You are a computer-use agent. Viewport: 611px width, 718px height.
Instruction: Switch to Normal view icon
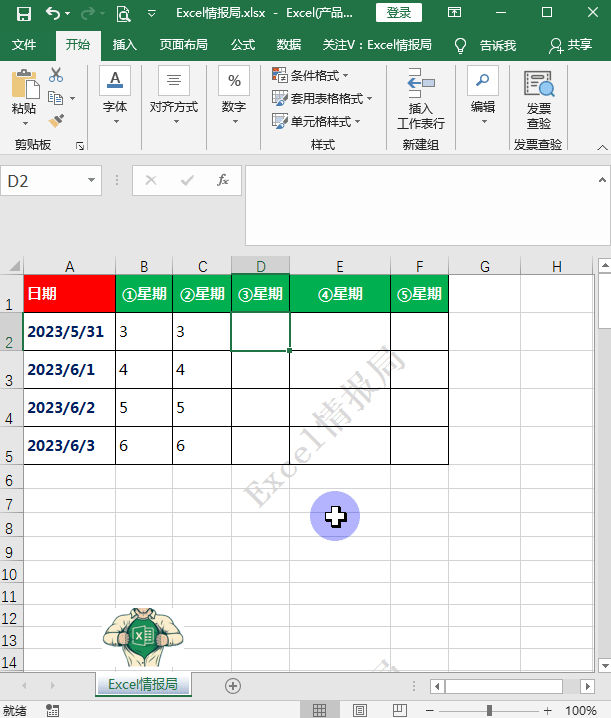(319, 710)
